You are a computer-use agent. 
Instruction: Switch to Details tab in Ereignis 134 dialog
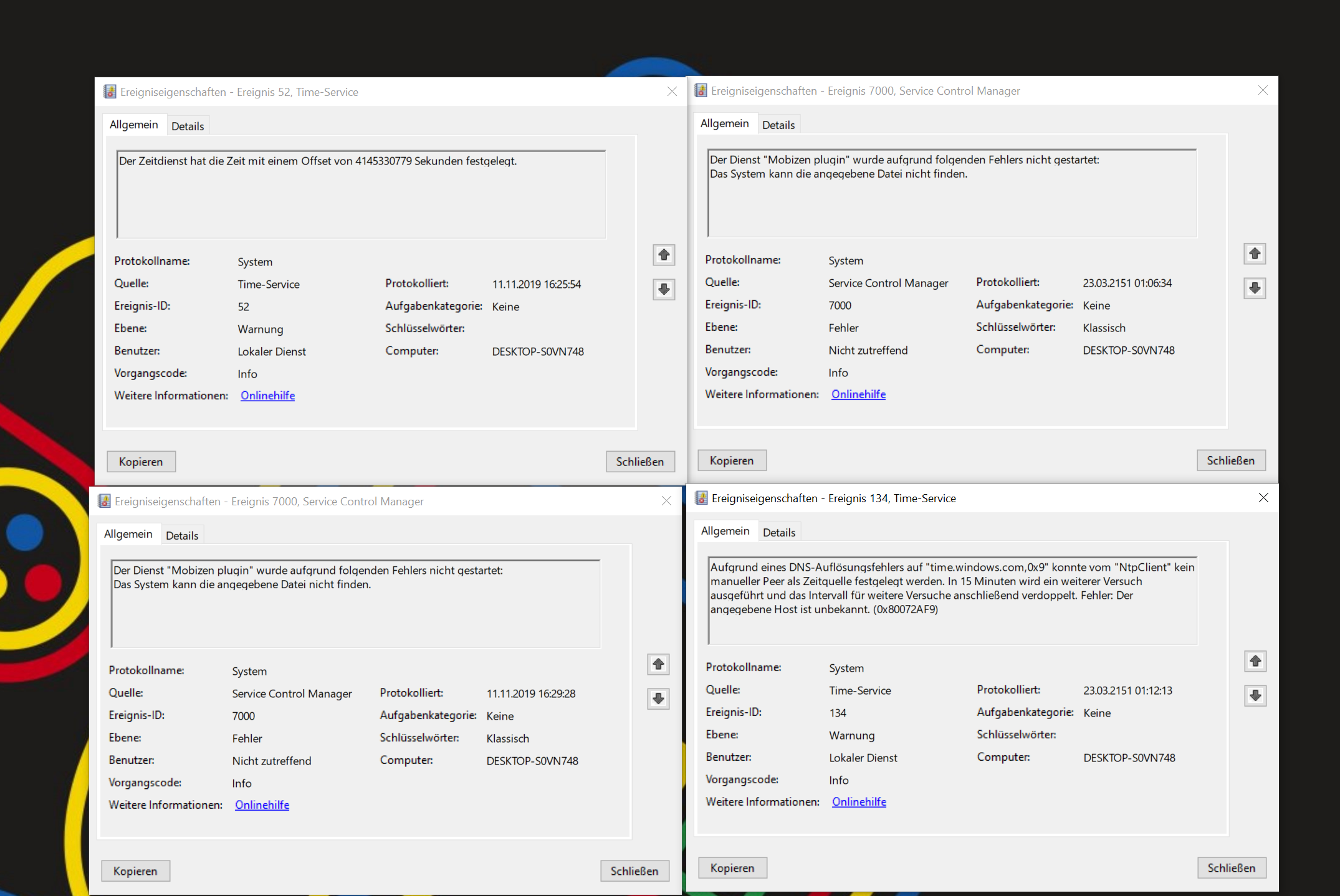tap(779, 532)
